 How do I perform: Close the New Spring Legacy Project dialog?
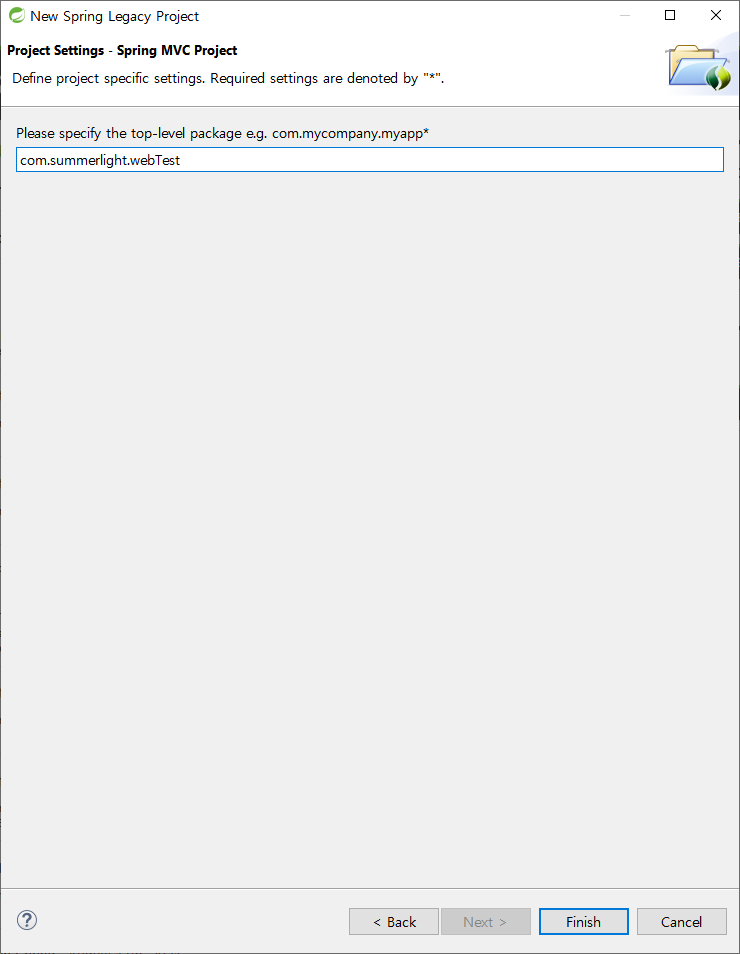tap(716, 15)
